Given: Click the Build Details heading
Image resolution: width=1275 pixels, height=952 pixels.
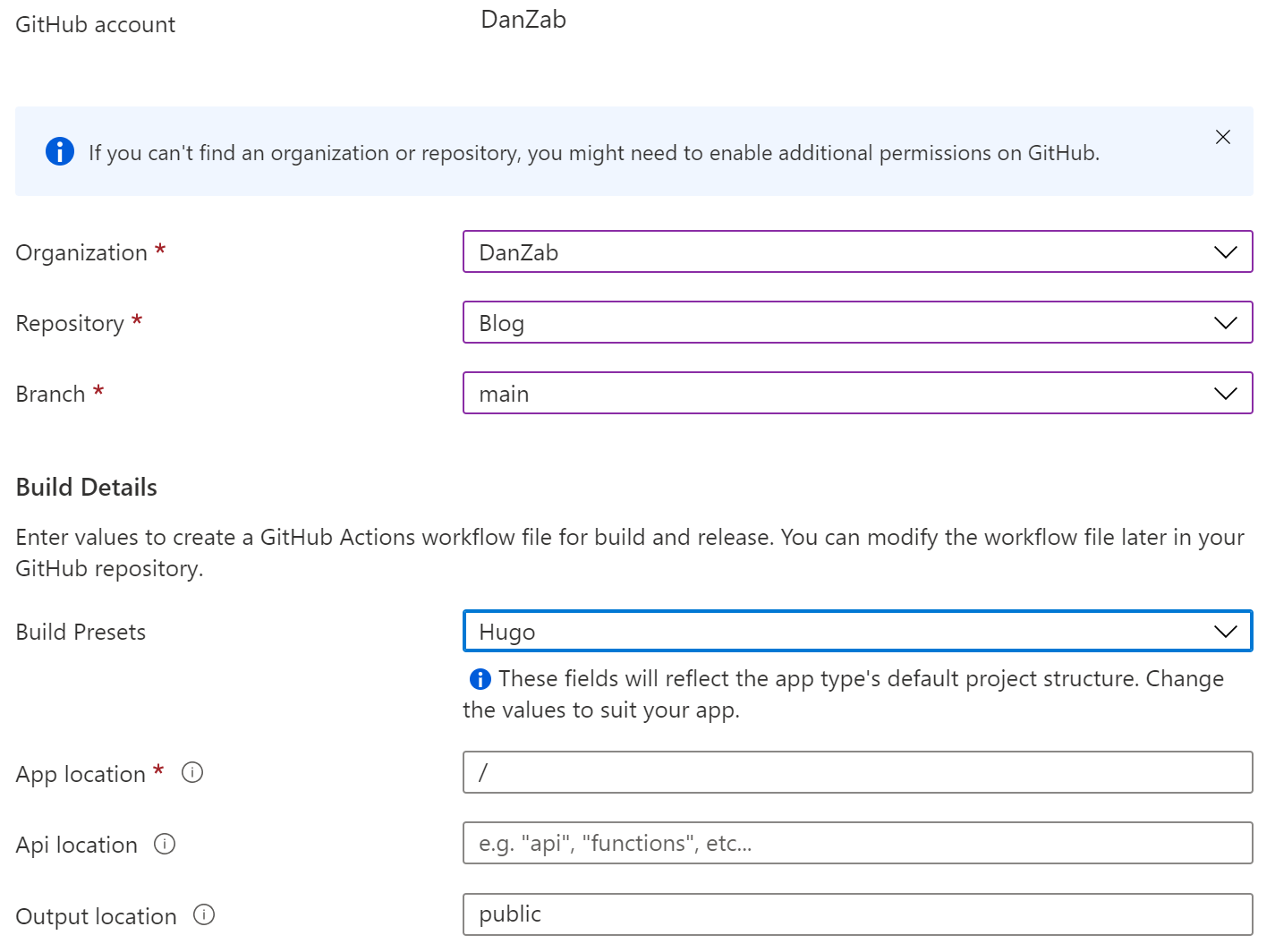Looking at the screenshot, I should (87, 488).
